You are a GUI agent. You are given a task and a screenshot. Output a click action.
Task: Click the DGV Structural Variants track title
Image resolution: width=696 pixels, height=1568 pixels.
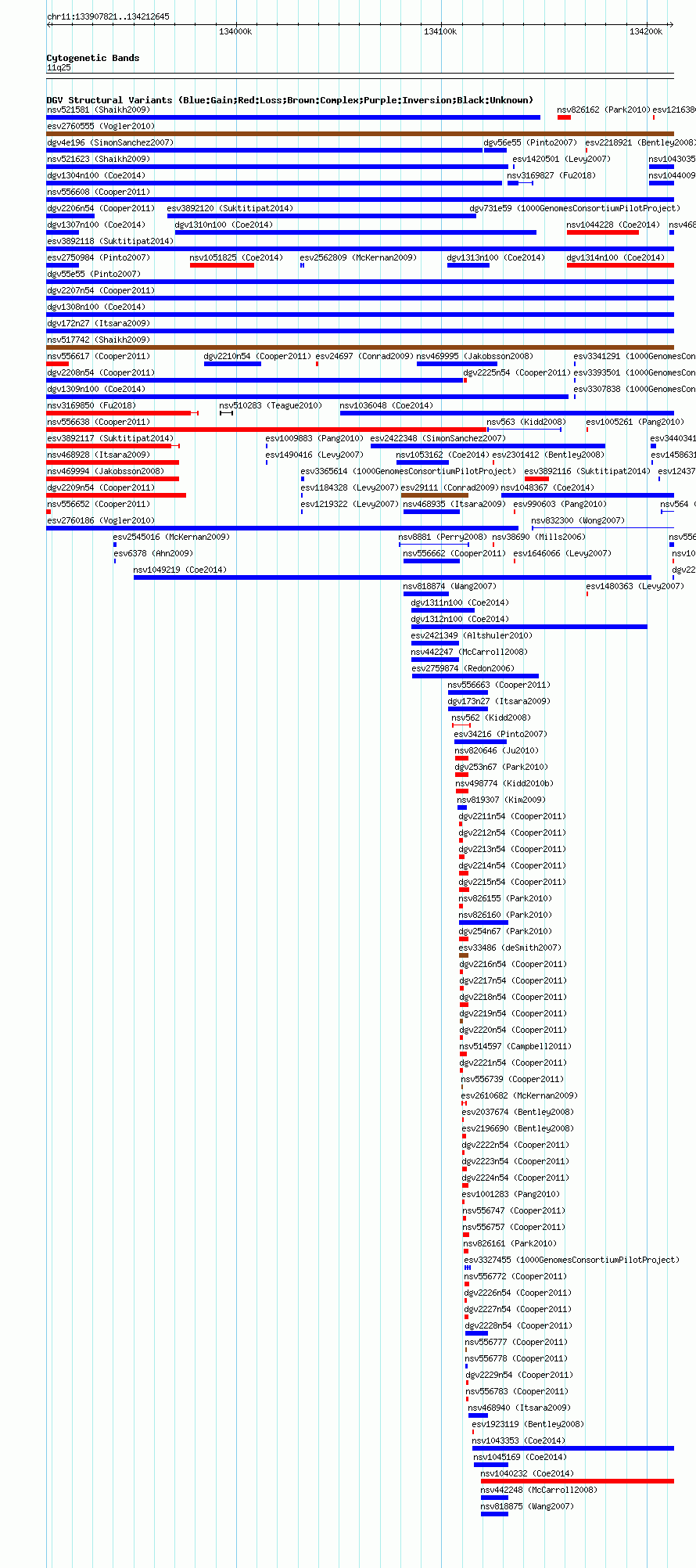point(290,100)
